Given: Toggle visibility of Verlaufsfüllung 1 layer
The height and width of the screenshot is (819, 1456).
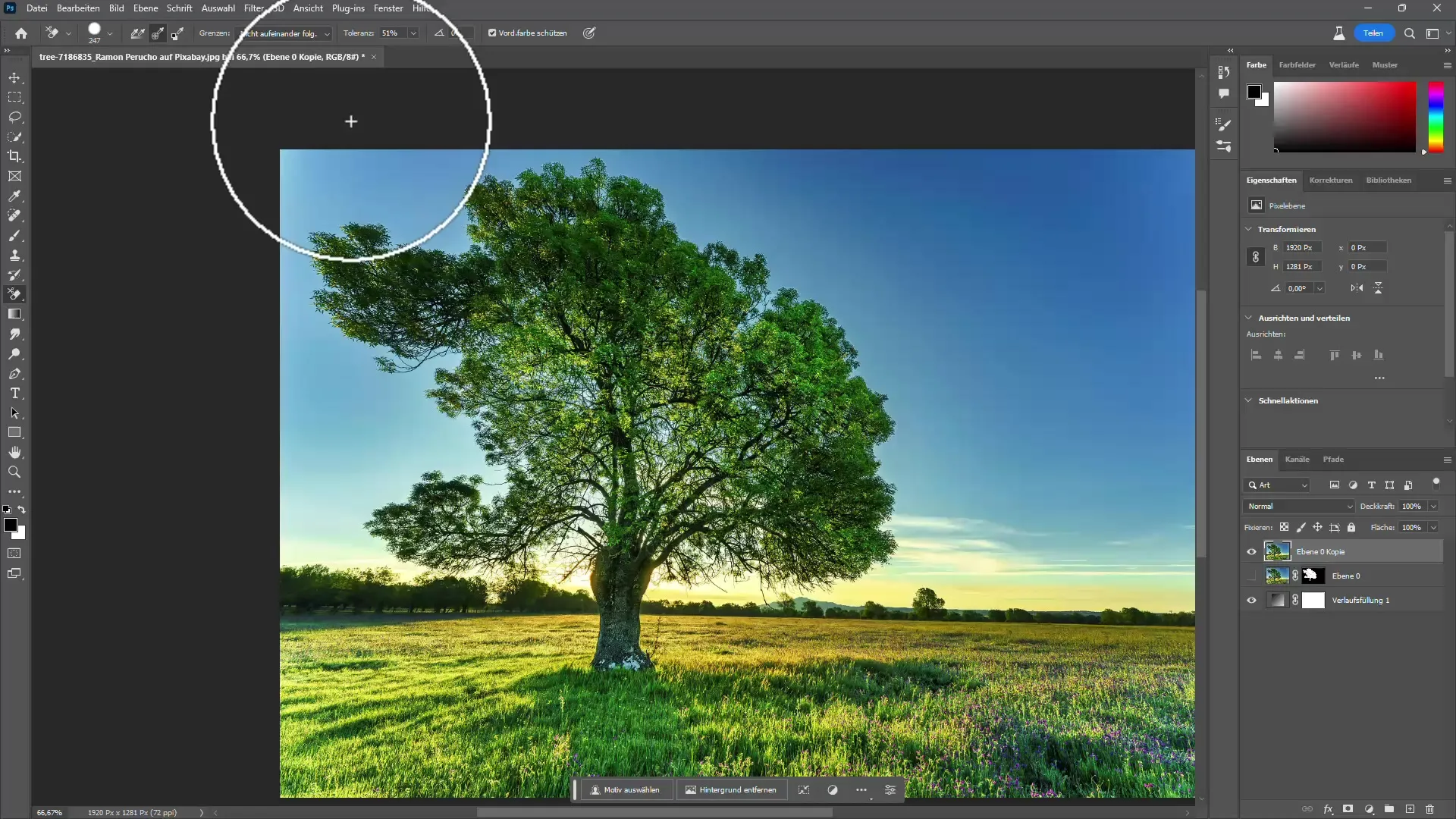Looking at the screenshot, I should pos(1251,600).
